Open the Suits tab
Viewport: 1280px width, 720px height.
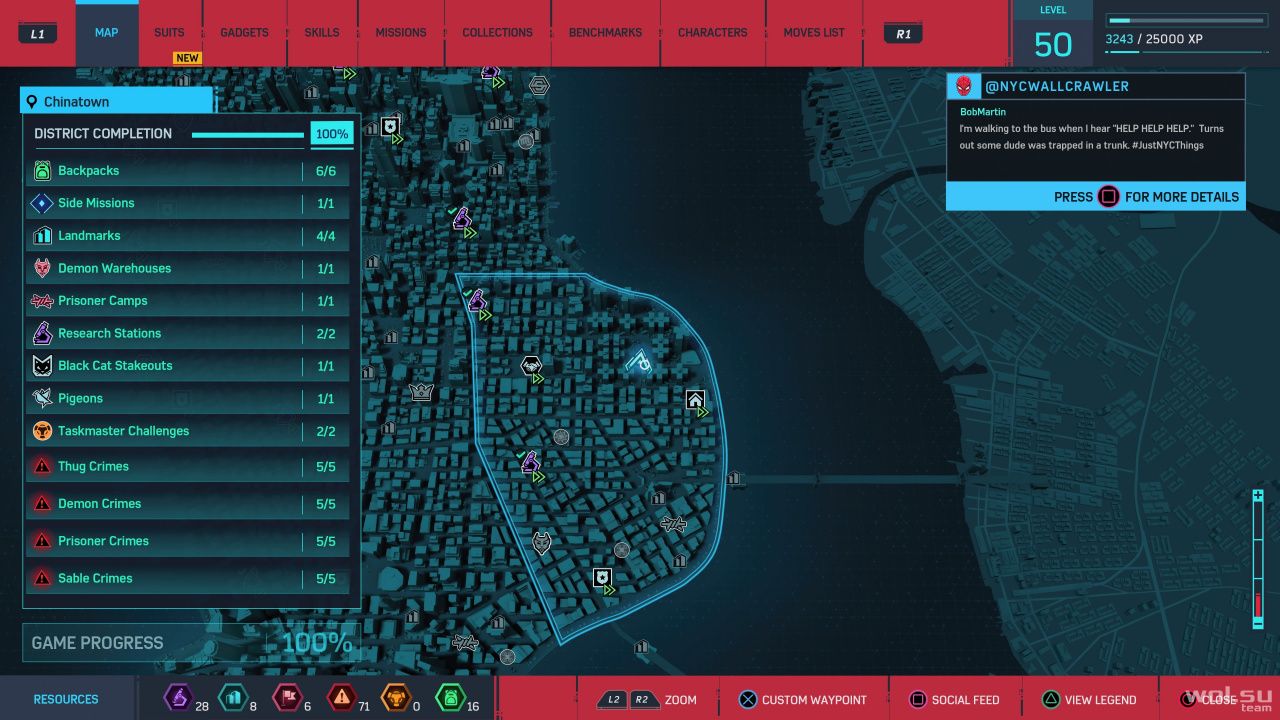coord(169,33)
